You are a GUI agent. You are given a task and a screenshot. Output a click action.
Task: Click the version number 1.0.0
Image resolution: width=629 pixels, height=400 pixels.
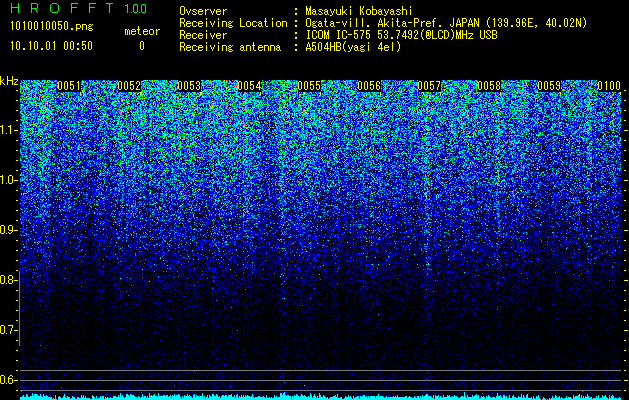click(136, 8)
